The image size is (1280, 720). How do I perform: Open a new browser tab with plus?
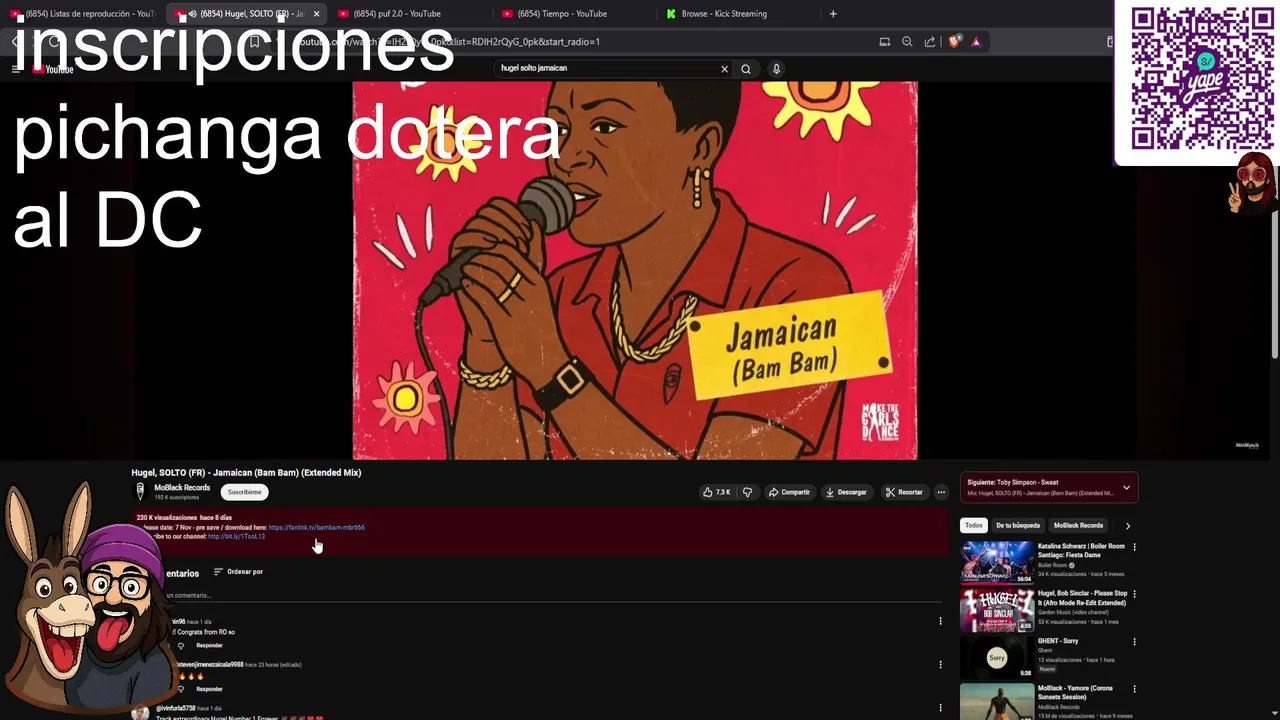tap(833, 14)
